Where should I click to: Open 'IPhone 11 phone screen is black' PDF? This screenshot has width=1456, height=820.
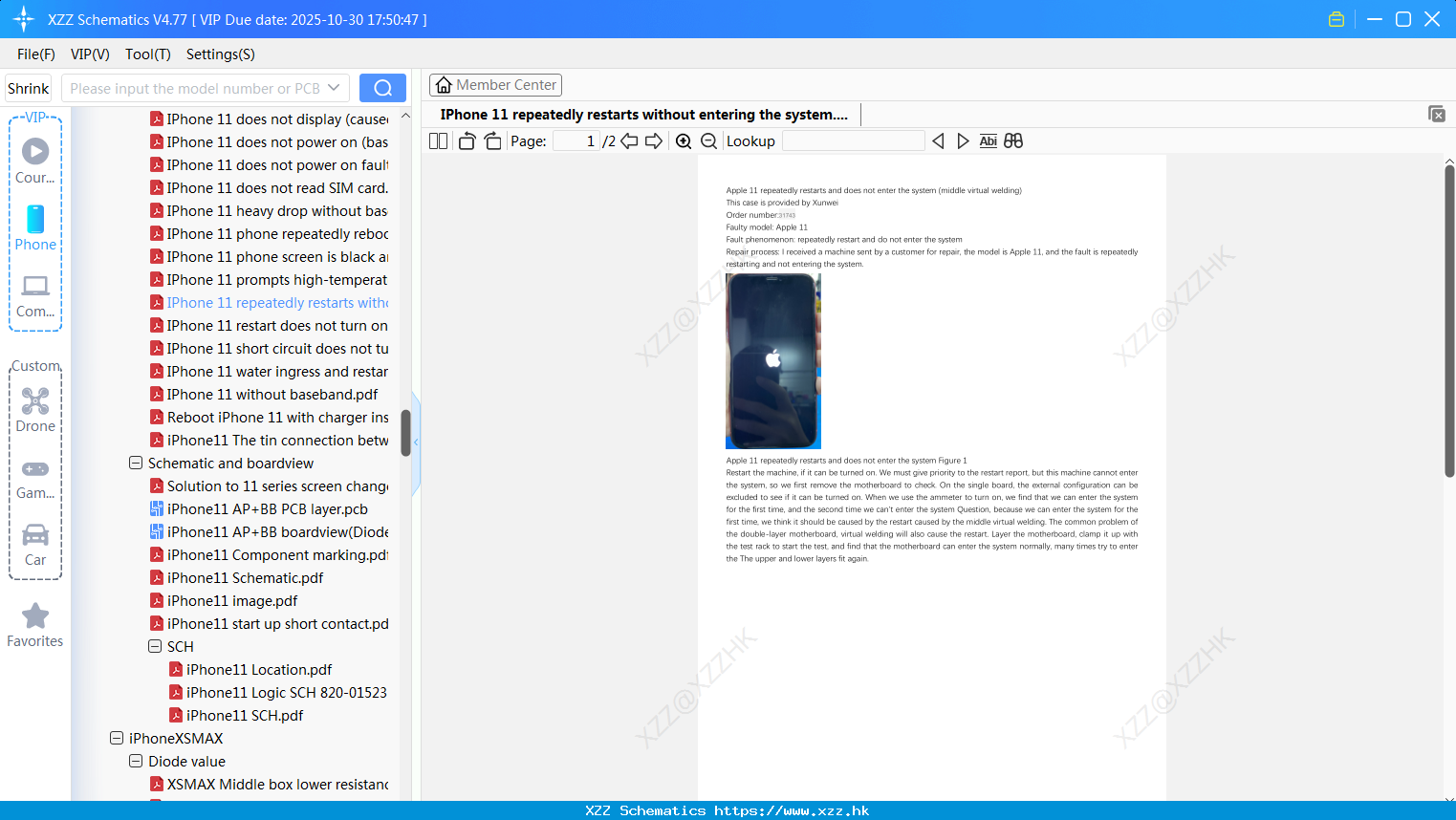tap(270, 256)
